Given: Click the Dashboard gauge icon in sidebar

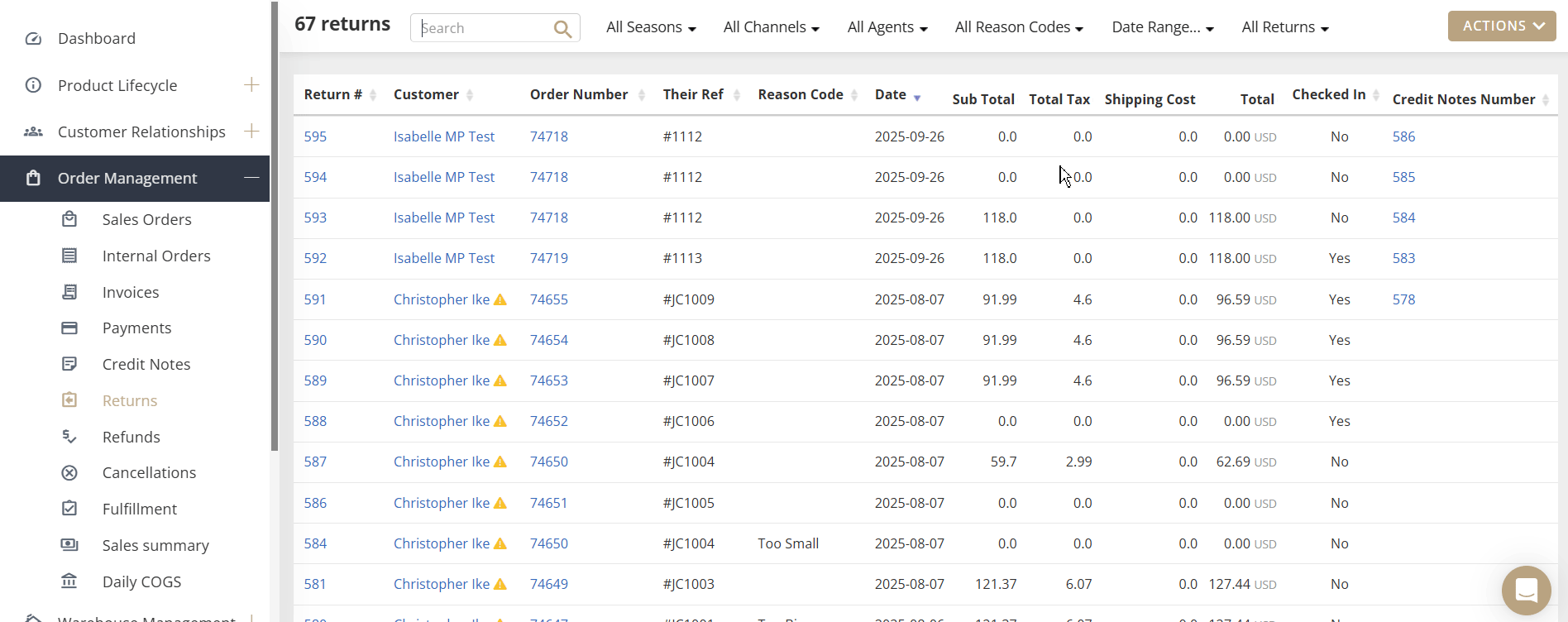Looking at the screenshot, I should coord(33,39).
